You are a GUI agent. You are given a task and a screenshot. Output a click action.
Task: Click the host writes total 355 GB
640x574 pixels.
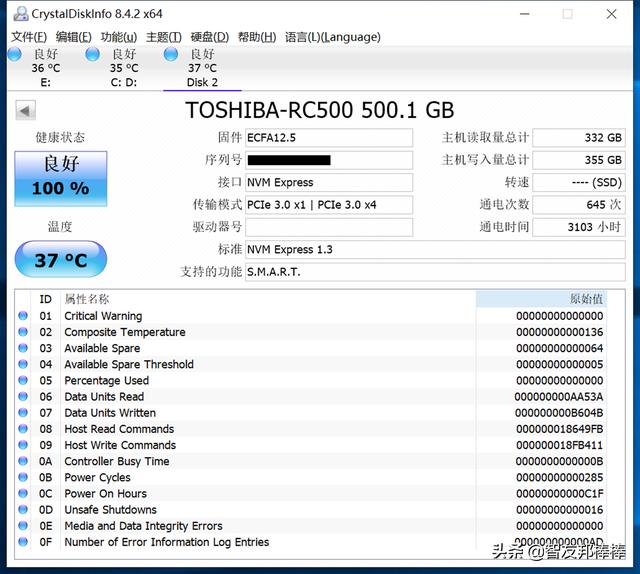[579, 160]
